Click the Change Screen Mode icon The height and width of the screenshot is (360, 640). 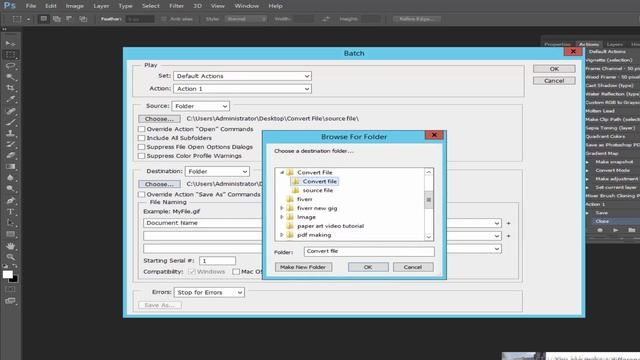pyautogui.click(x=10, y=301)
